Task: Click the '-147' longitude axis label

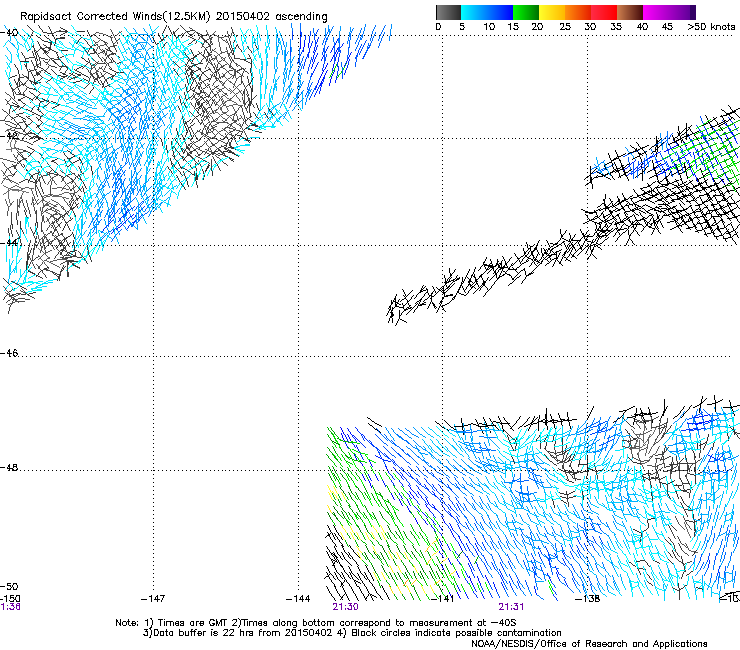Action: click(153, 599)
